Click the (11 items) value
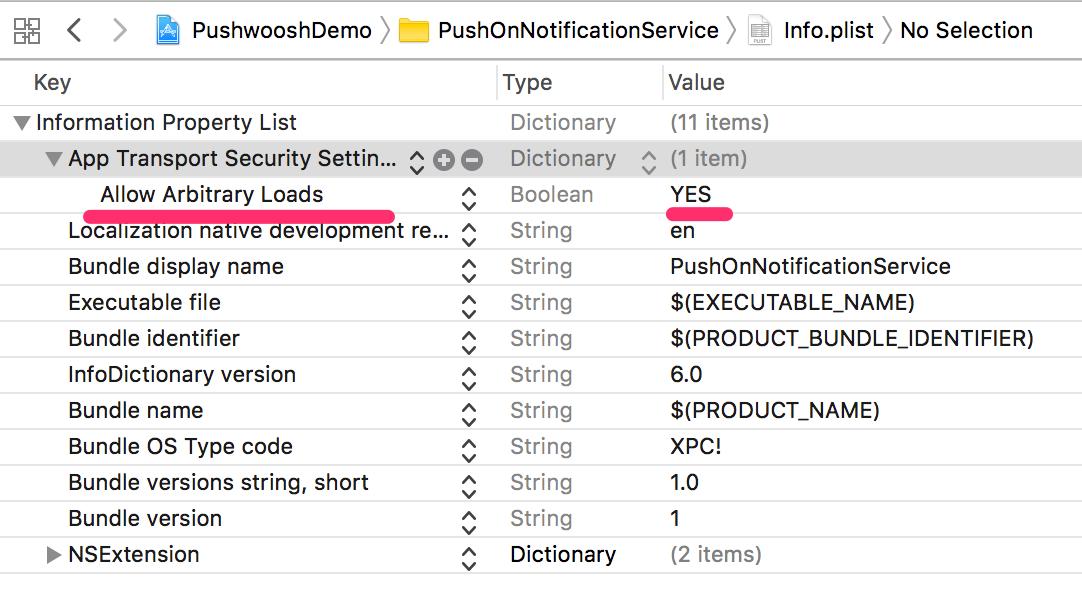 point(719,123)
